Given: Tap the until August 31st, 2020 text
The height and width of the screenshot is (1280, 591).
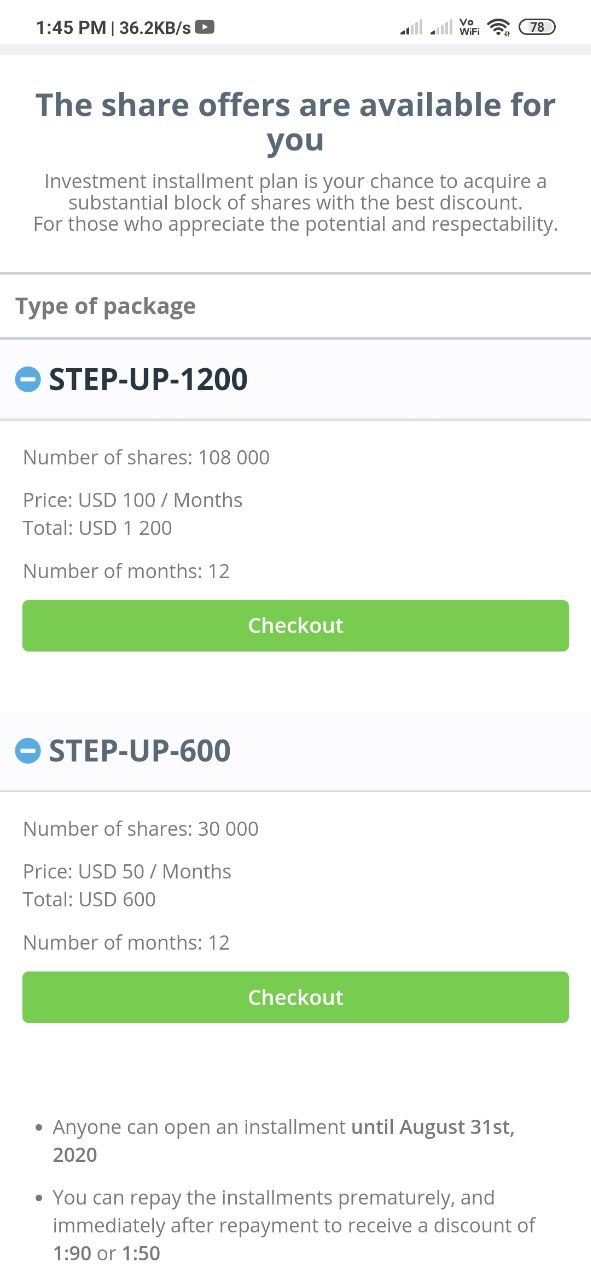Looking at the screenshot, I should tap(284, 1141).
